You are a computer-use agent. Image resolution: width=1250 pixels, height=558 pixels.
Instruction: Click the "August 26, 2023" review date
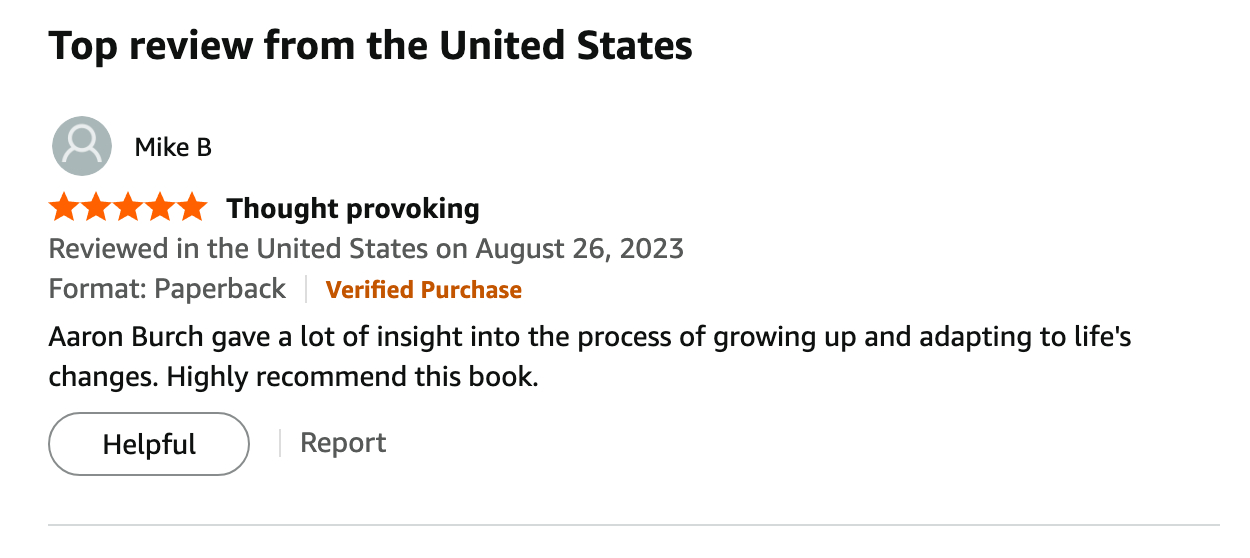coord(579,249)
